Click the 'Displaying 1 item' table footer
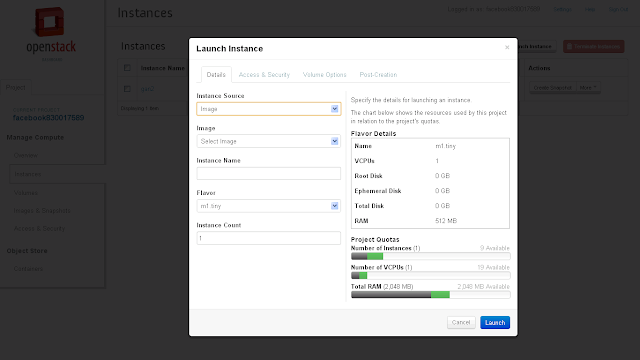The image size is (640, 360). point(140,108)
